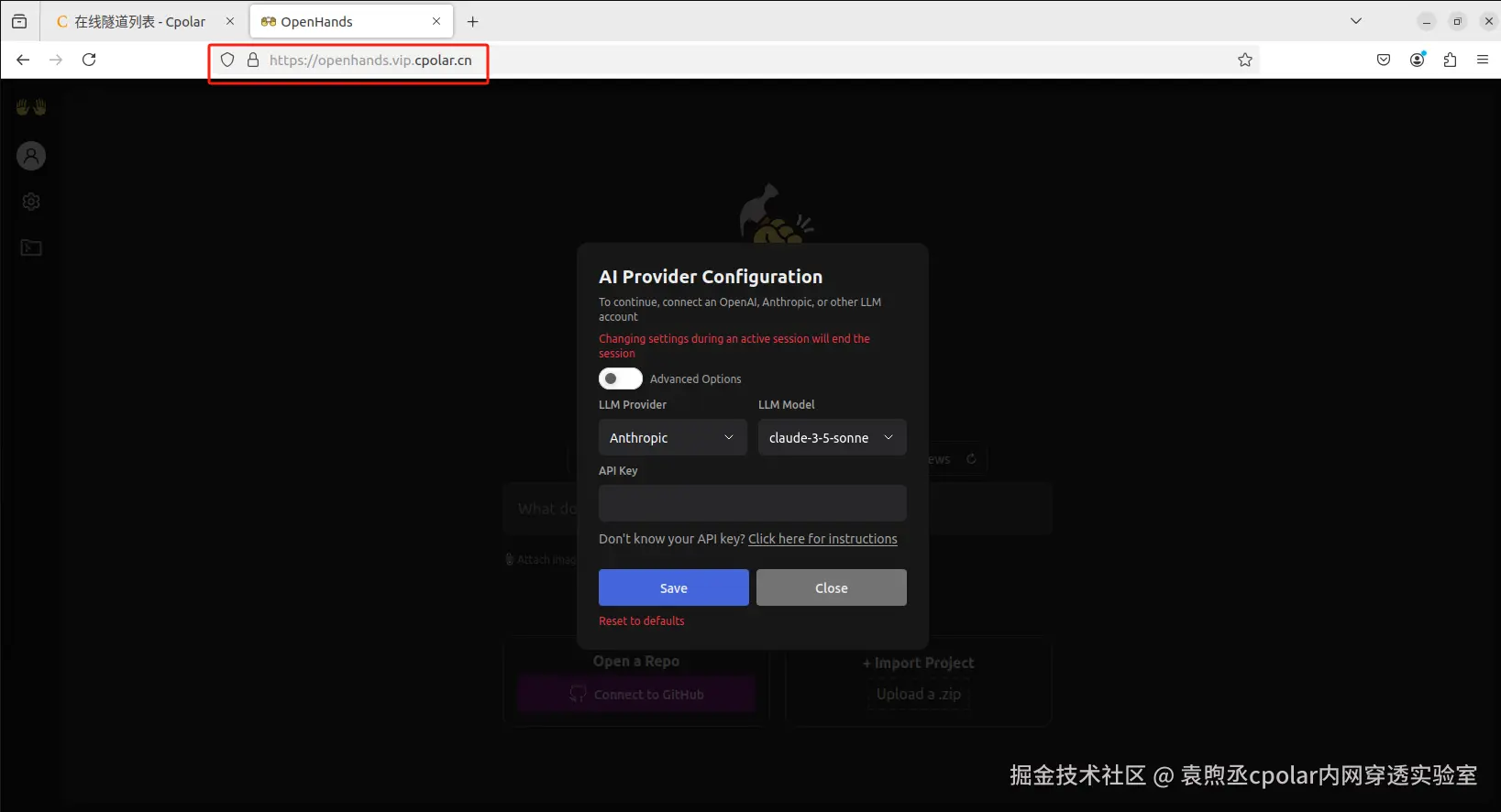Click the AI Provider Configuration heading
1501x812 pixels.
coord(711,276)
